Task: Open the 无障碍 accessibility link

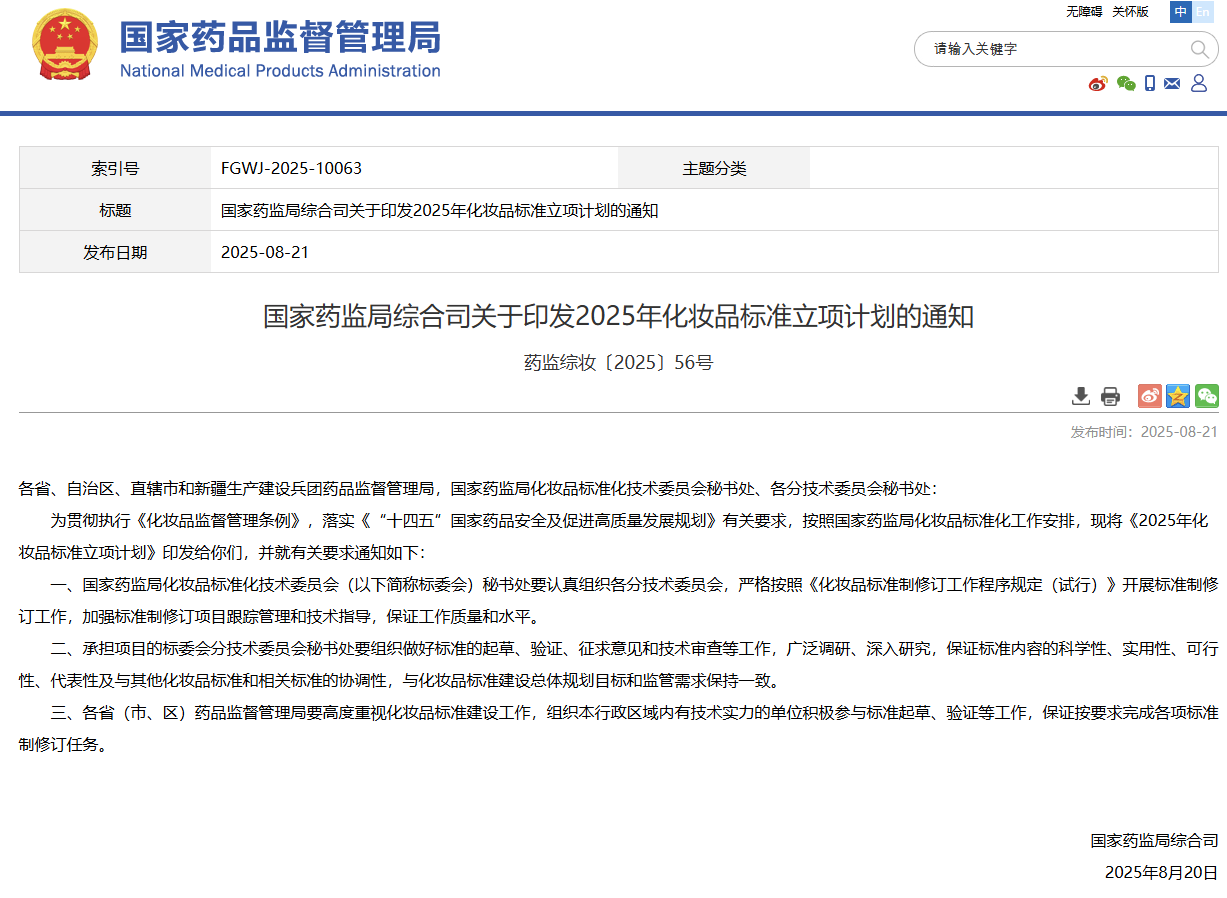Action: point(1083,12)
